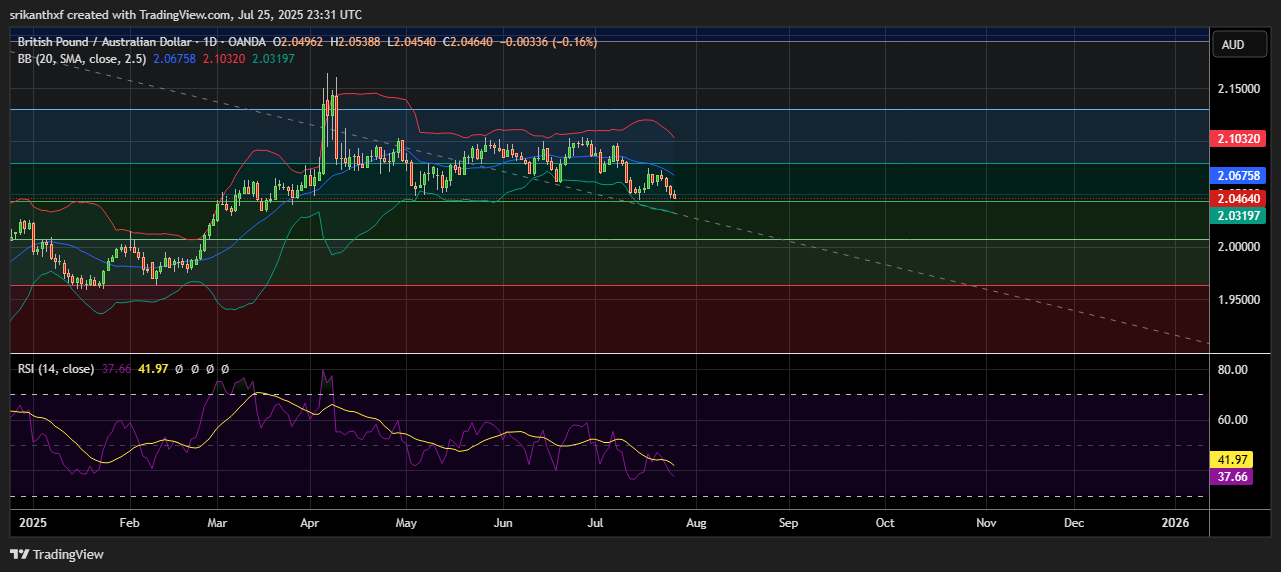Click the 80.00 level on RSI scale
Screen dimensions: 1281x572
coord(1233,370)
